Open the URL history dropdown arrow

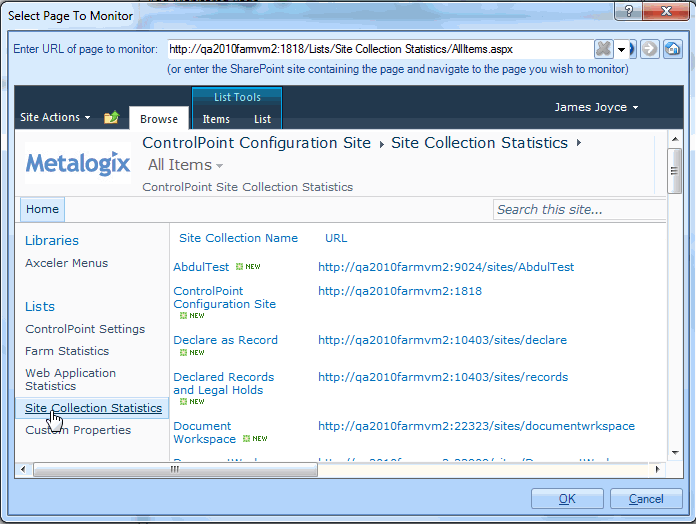pos(621,49)
